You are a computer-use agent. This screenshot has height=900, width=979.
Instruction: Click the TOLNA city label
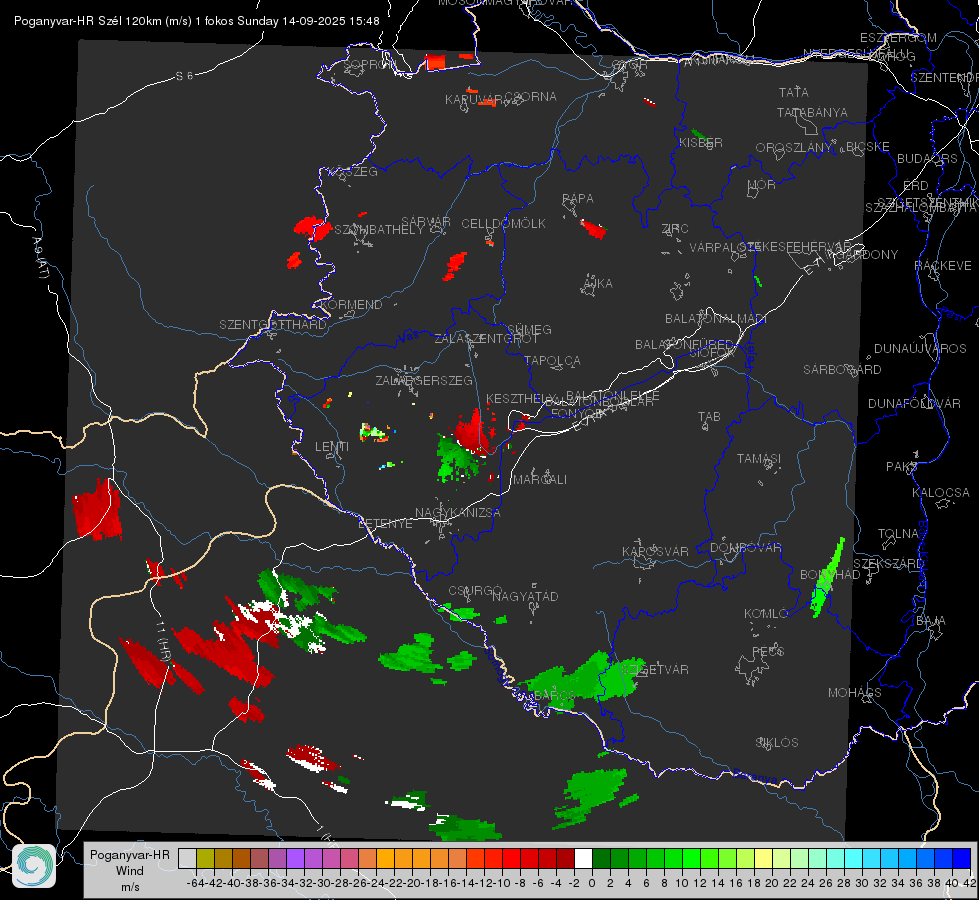pyautogui.click(x=898, y=533)
